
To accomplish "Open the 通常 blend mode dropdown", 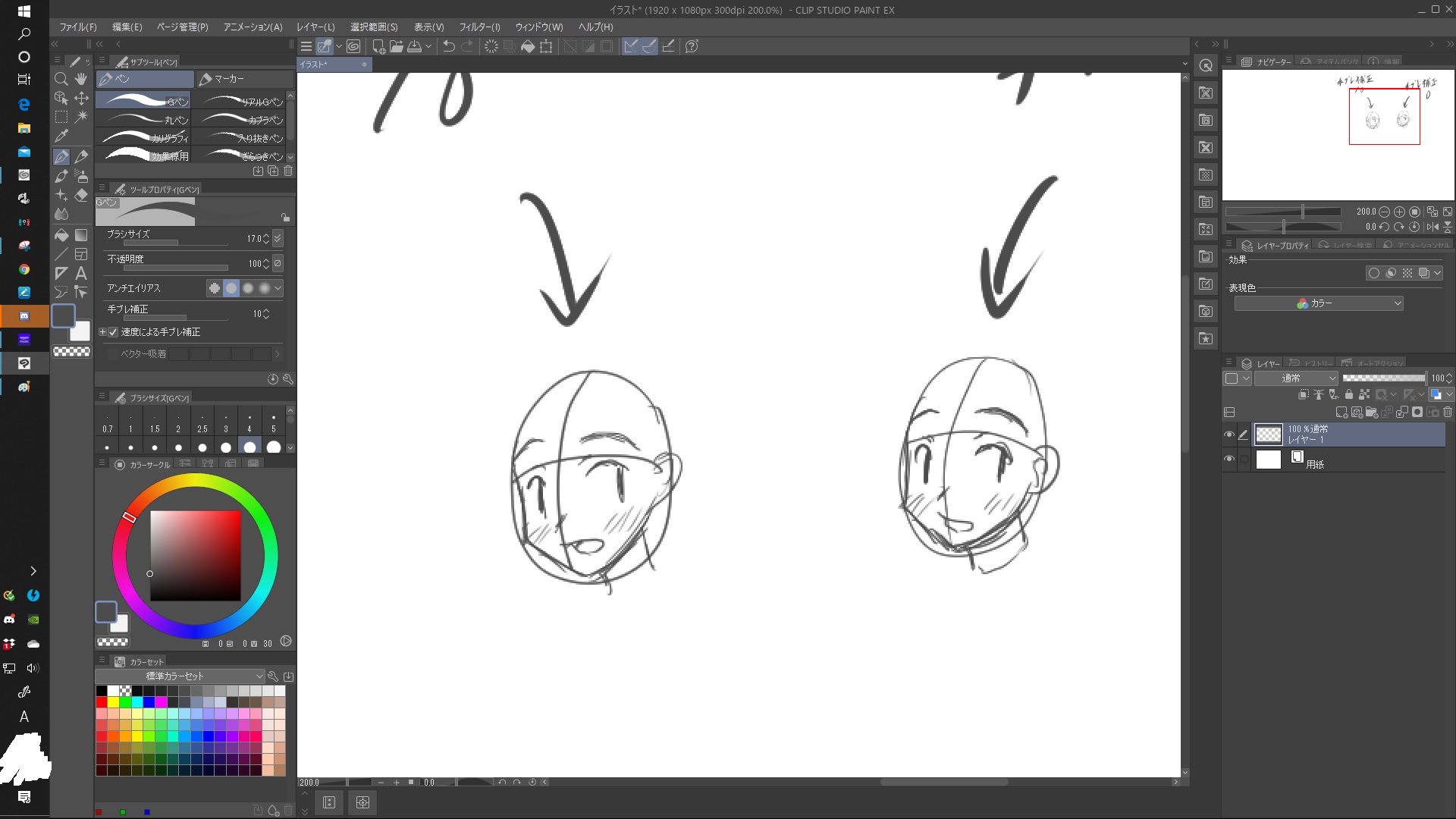I will click(1295, 378).
